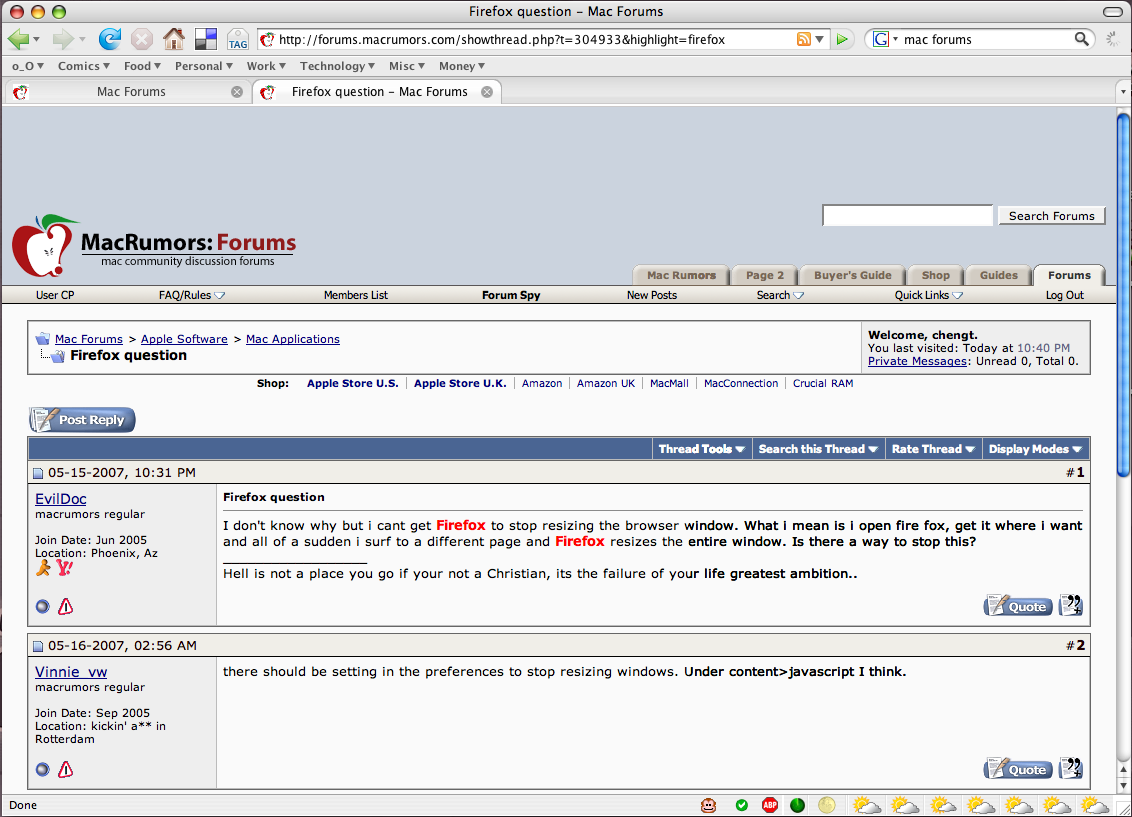The height and width of the screenshot is (817, 1132).
Task: Open the Comics bookmarks folder
Action: (x=84, y=66)
